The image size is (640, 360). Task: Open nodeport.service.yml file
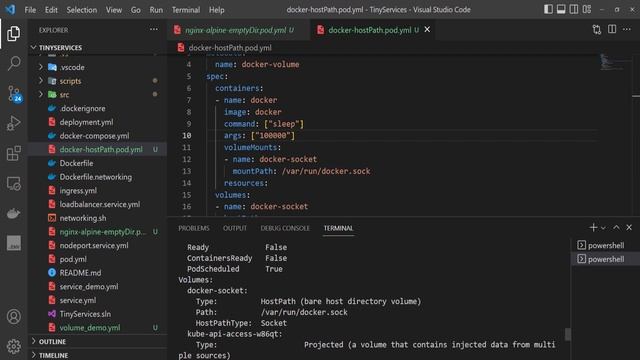98,245
